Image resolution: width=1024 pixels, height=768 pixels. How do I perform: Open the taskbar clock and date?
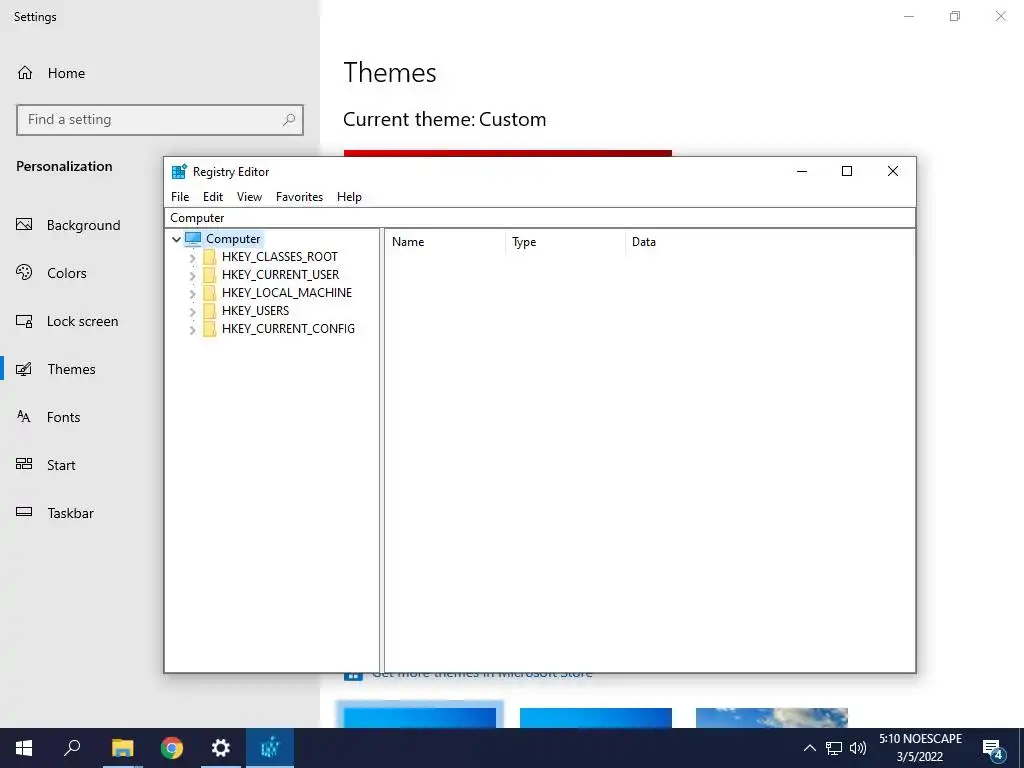point(920,748)
